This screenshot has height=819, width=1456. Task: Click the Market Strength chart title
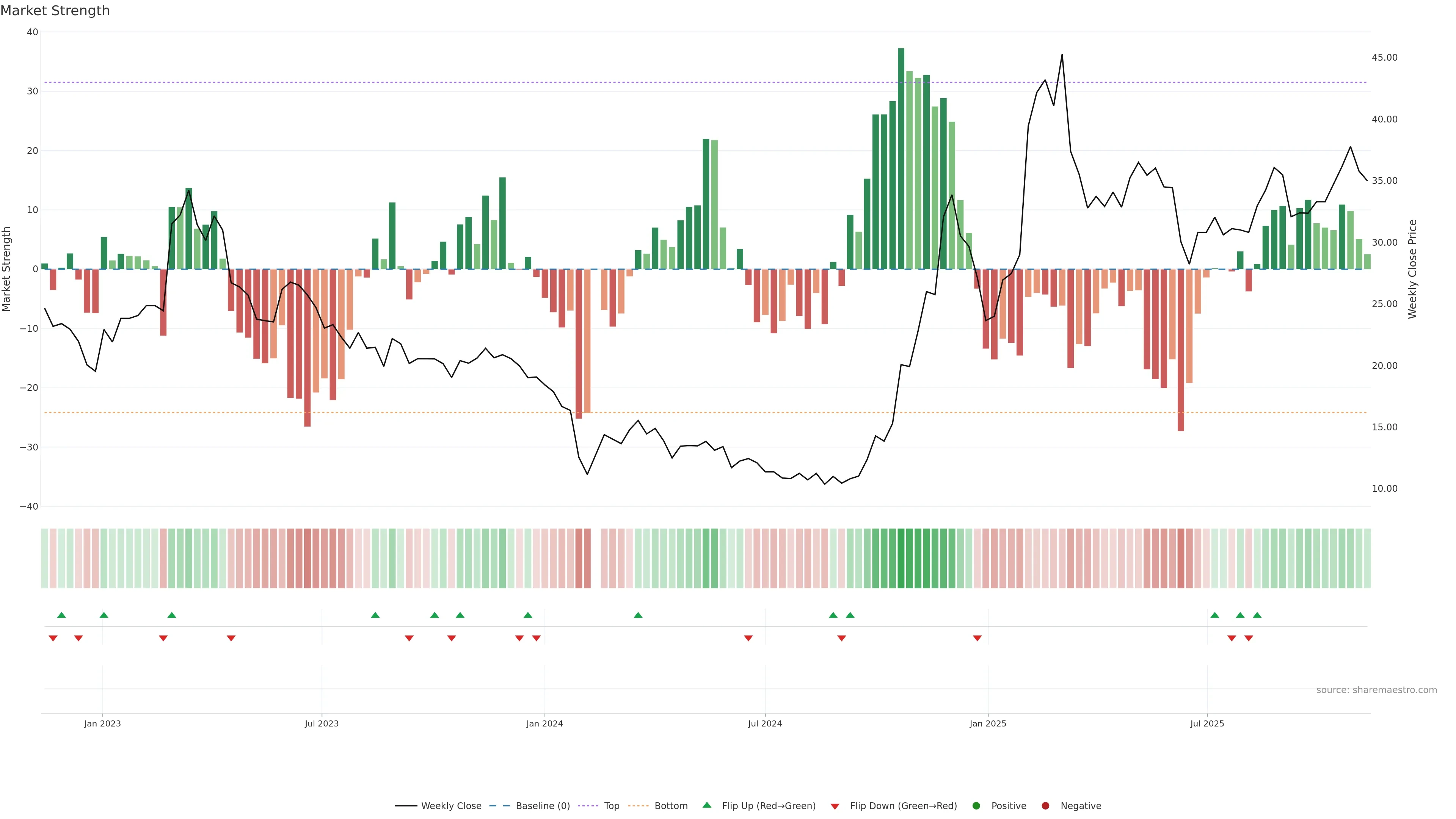pos(55,10)
